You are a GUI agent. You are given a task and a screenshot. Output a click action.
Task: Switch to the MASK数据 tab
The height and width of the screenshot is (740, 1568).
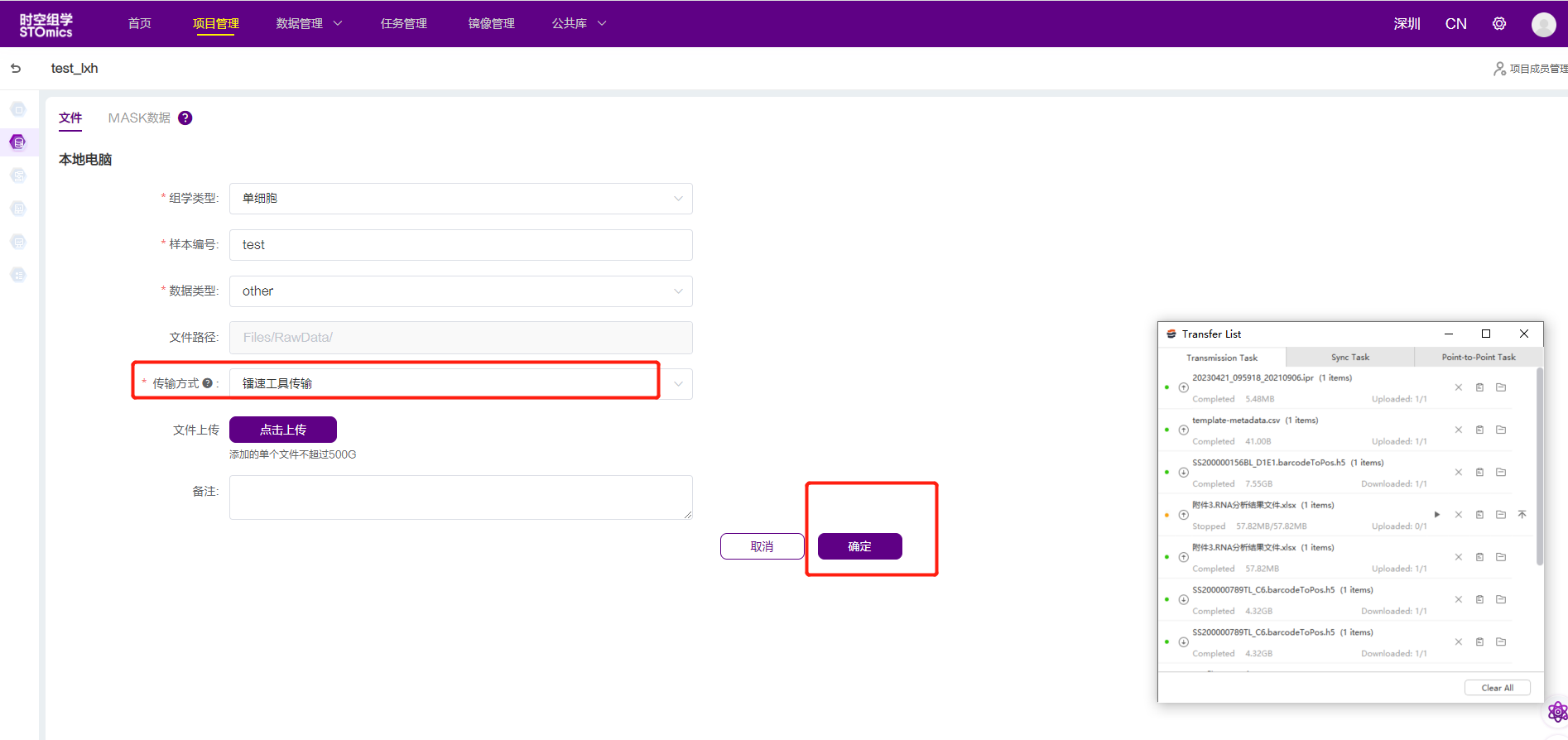(139, 118)
